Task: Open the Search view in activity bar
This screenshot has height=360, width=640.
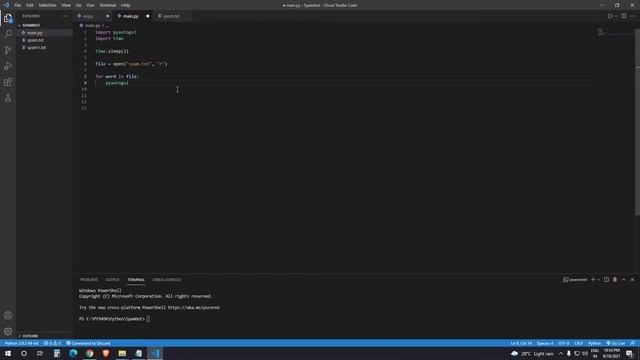Action: (8, 34)
